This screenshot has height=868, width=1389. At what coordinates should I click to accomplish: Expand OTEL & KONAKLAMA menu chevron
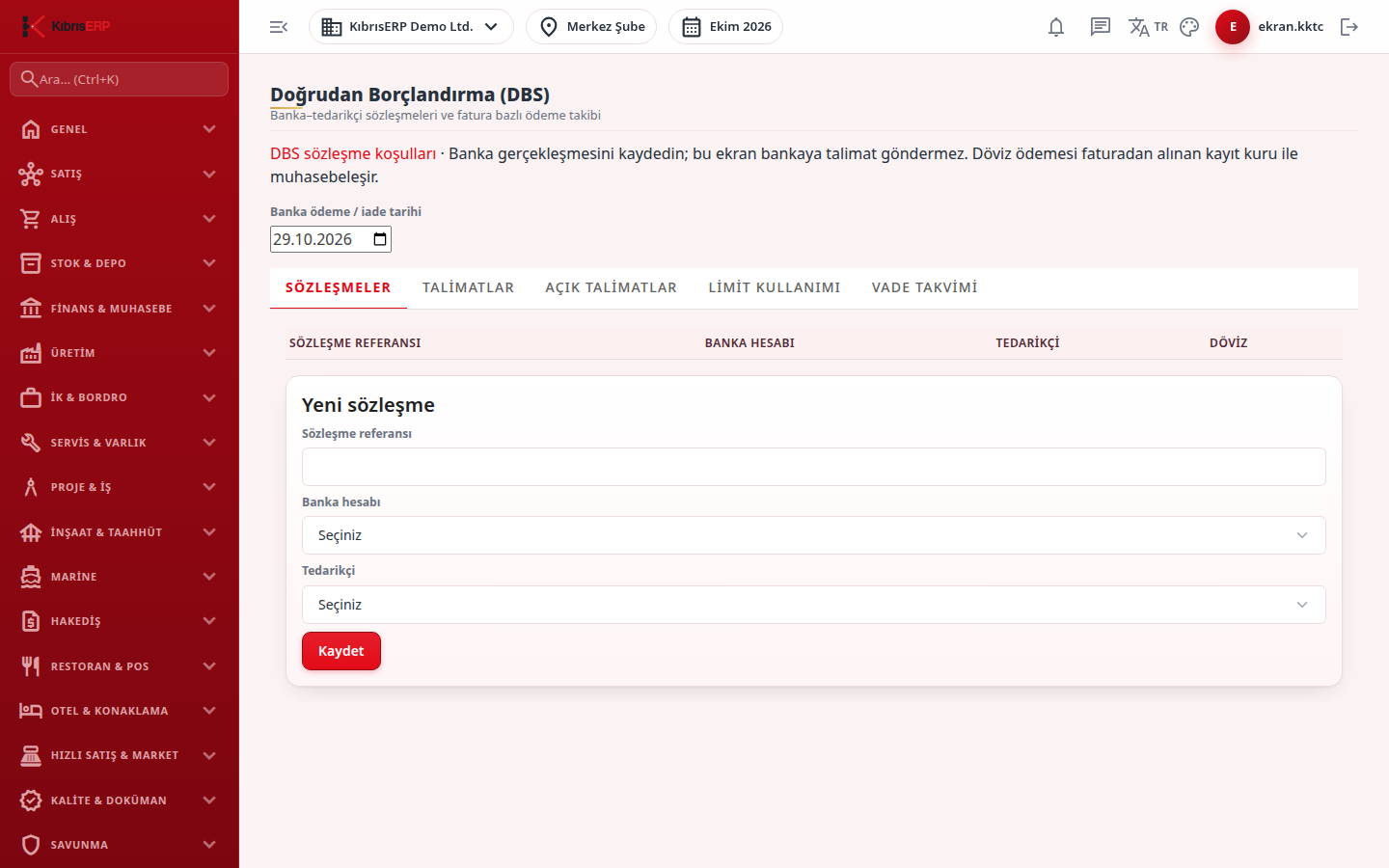(209, 711)
